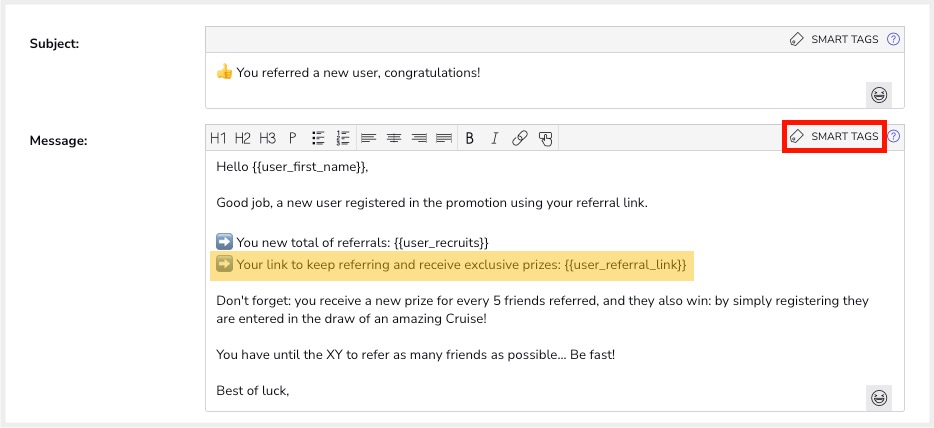Justify the message text
The image size is (934, 428).
[x=444, y=138]
